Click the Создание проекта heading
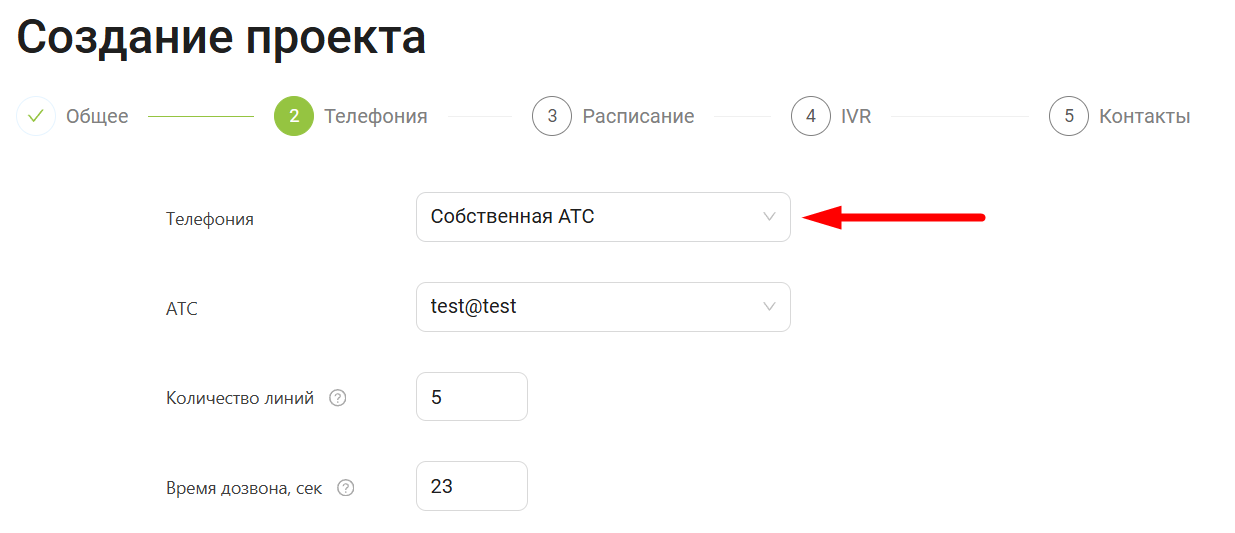 221,38
